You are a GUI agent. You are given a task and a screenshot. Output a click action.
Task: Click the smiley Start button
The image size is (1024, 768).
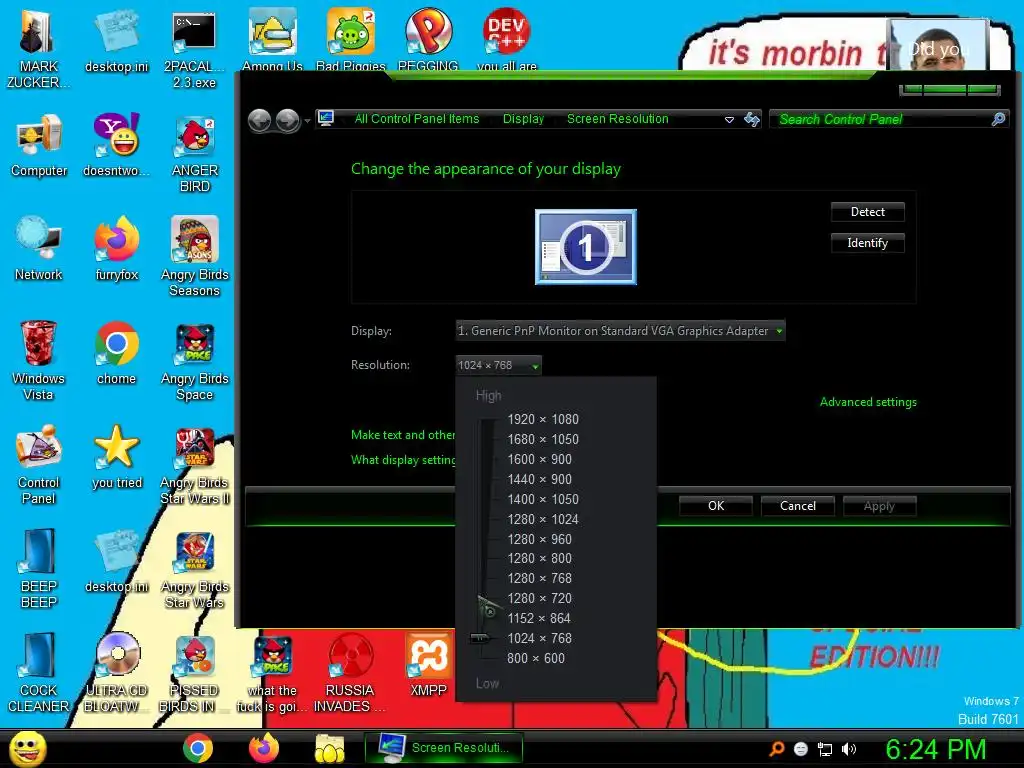pyautogui.click(x=28, y=748)
